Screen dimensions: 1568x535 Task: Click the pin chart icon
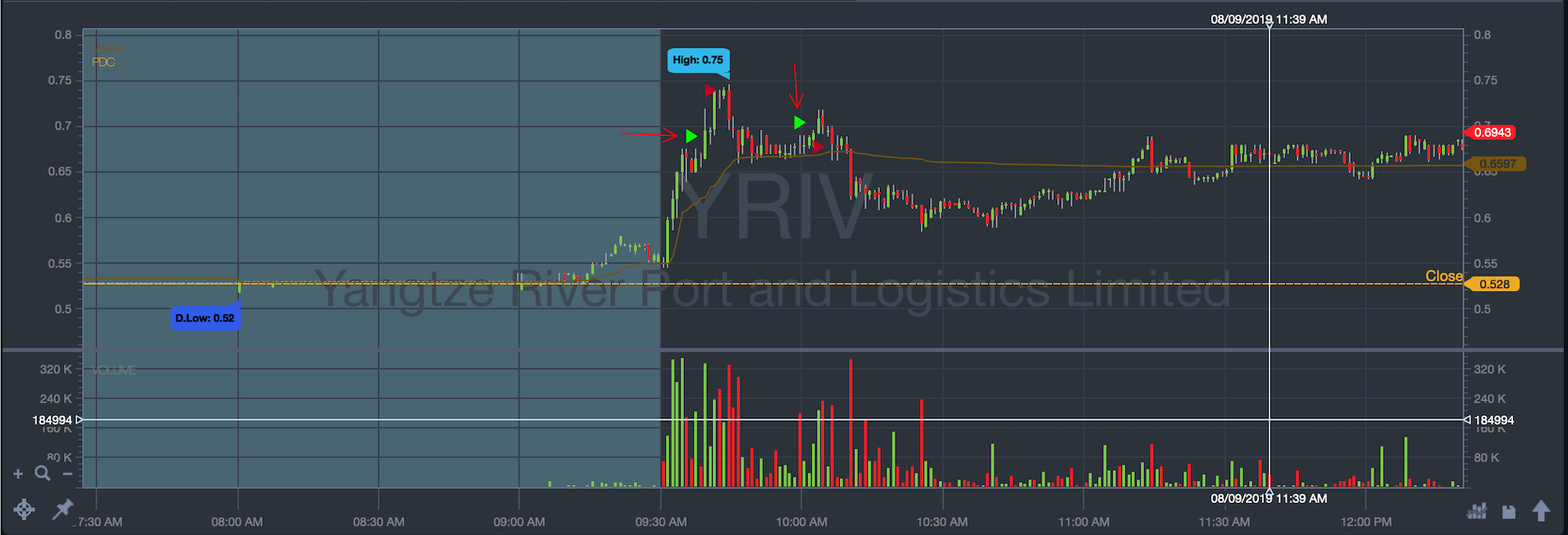(x=62, y=509)
